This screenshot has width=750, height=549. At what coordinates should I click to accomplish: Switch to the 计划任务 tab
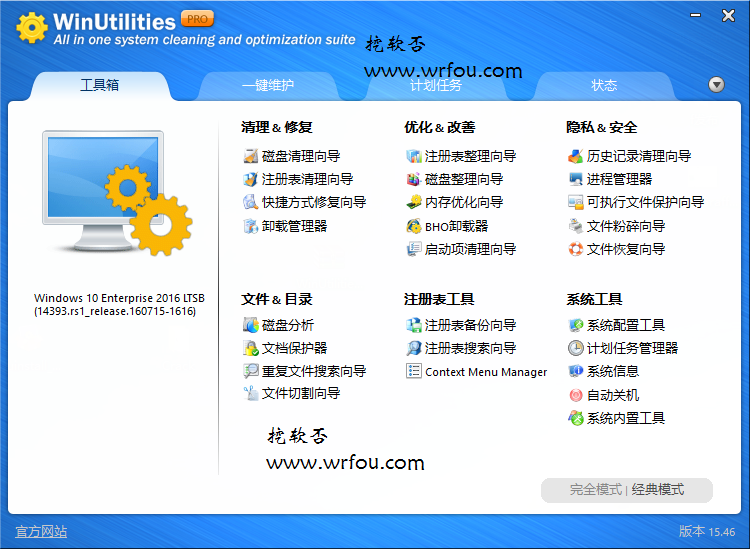click(435, 86)
